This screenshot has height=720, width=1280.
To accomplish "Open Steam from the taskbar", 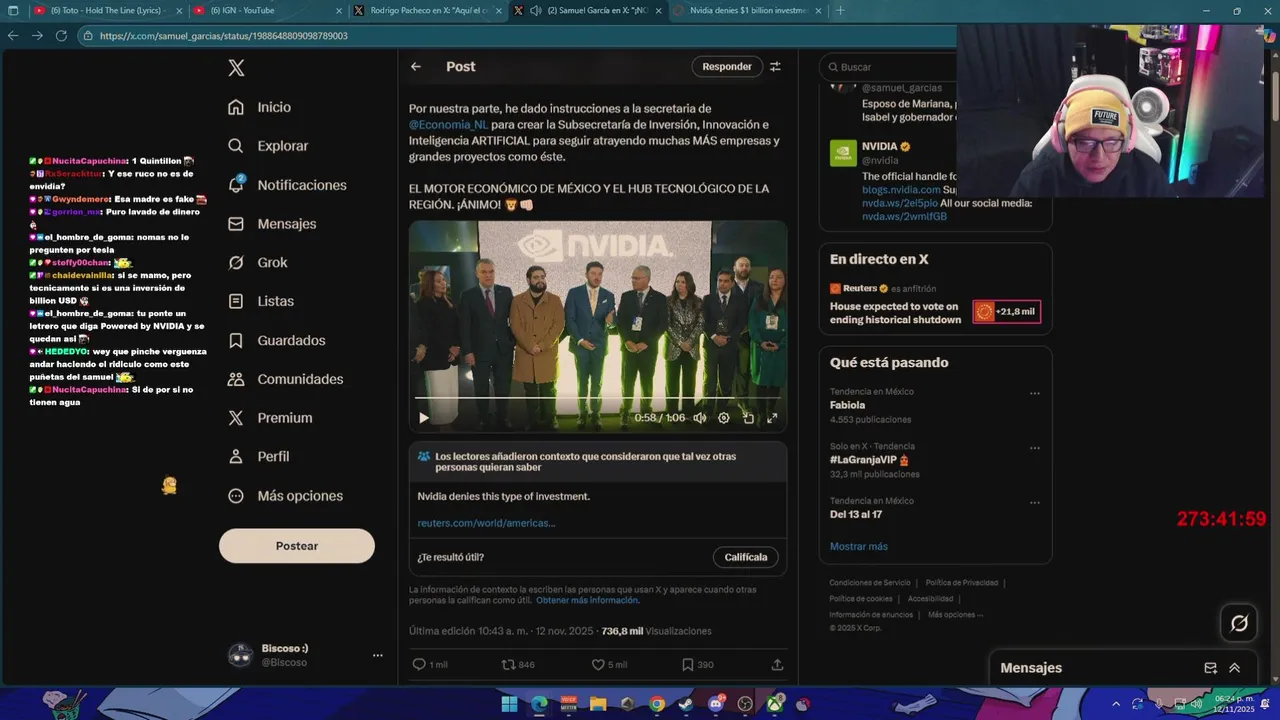I will click(686, 703).
